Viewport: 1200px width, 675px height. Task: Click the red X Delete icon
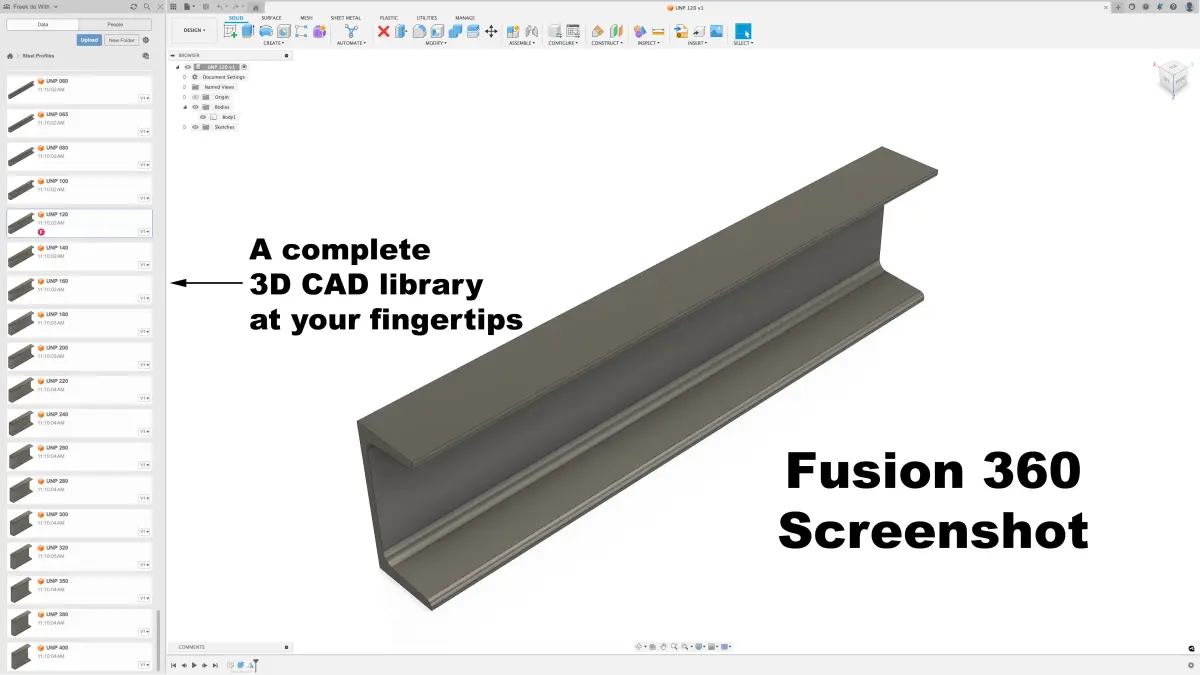click(383, 31)
